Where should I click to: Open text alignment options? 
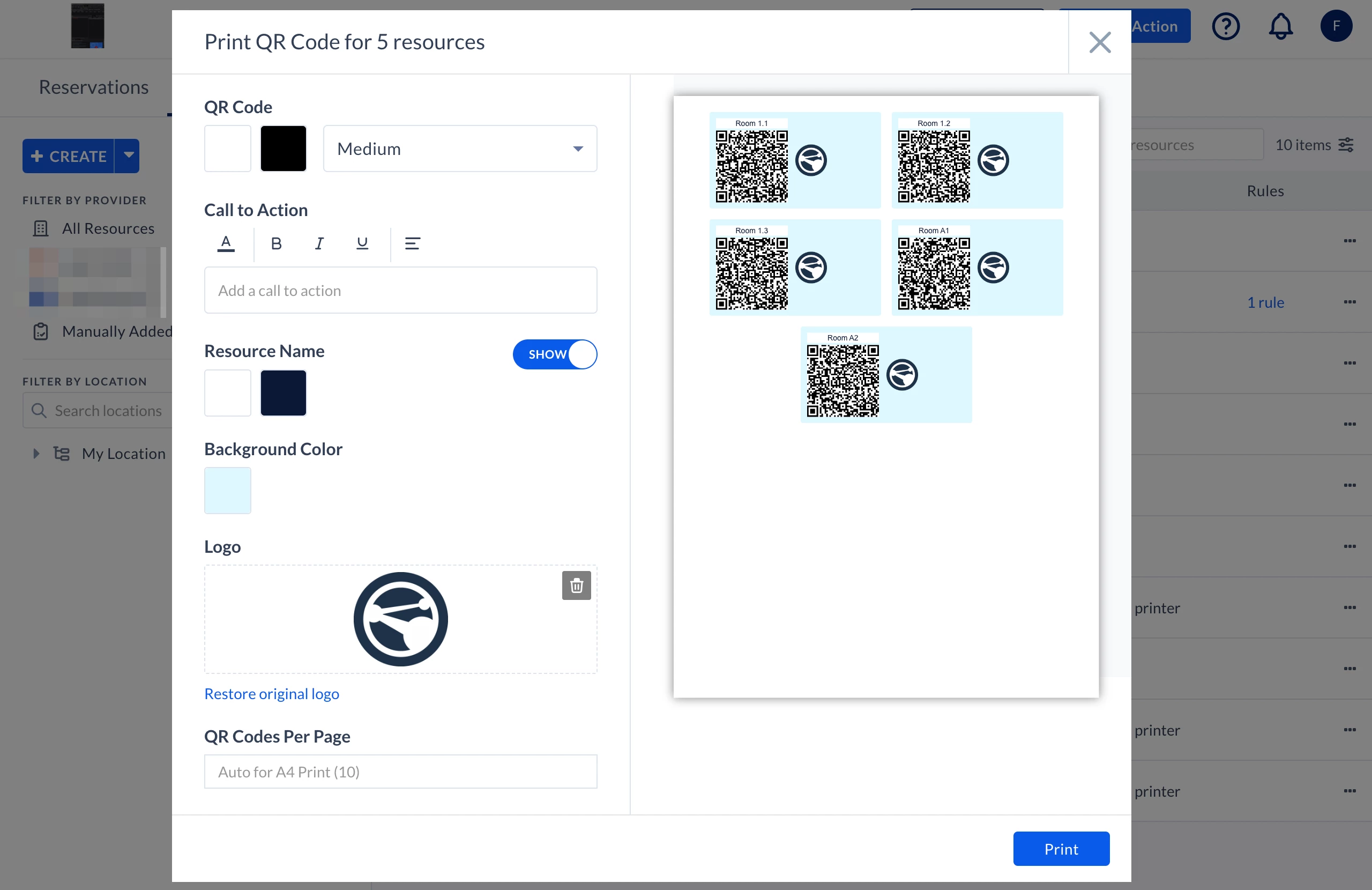pos(412,244)
